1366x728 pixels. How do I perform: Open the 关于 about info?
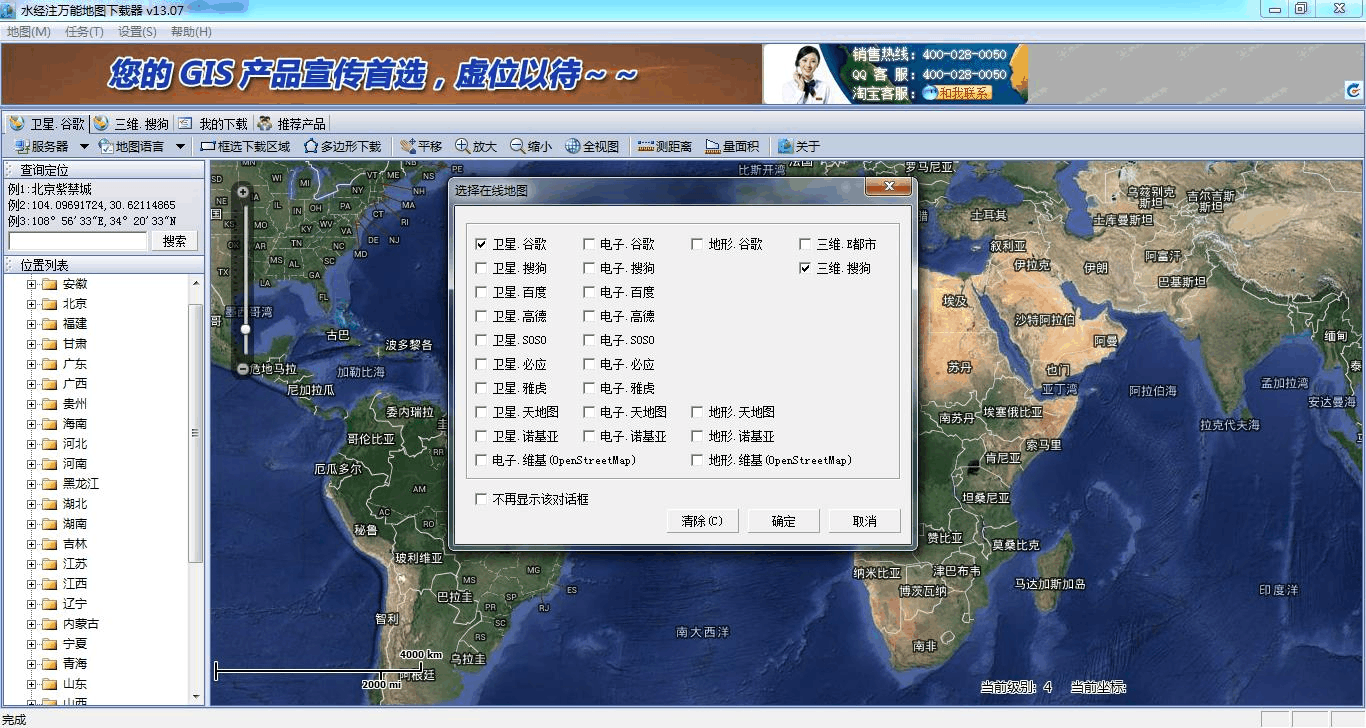[x=799, y=146]
